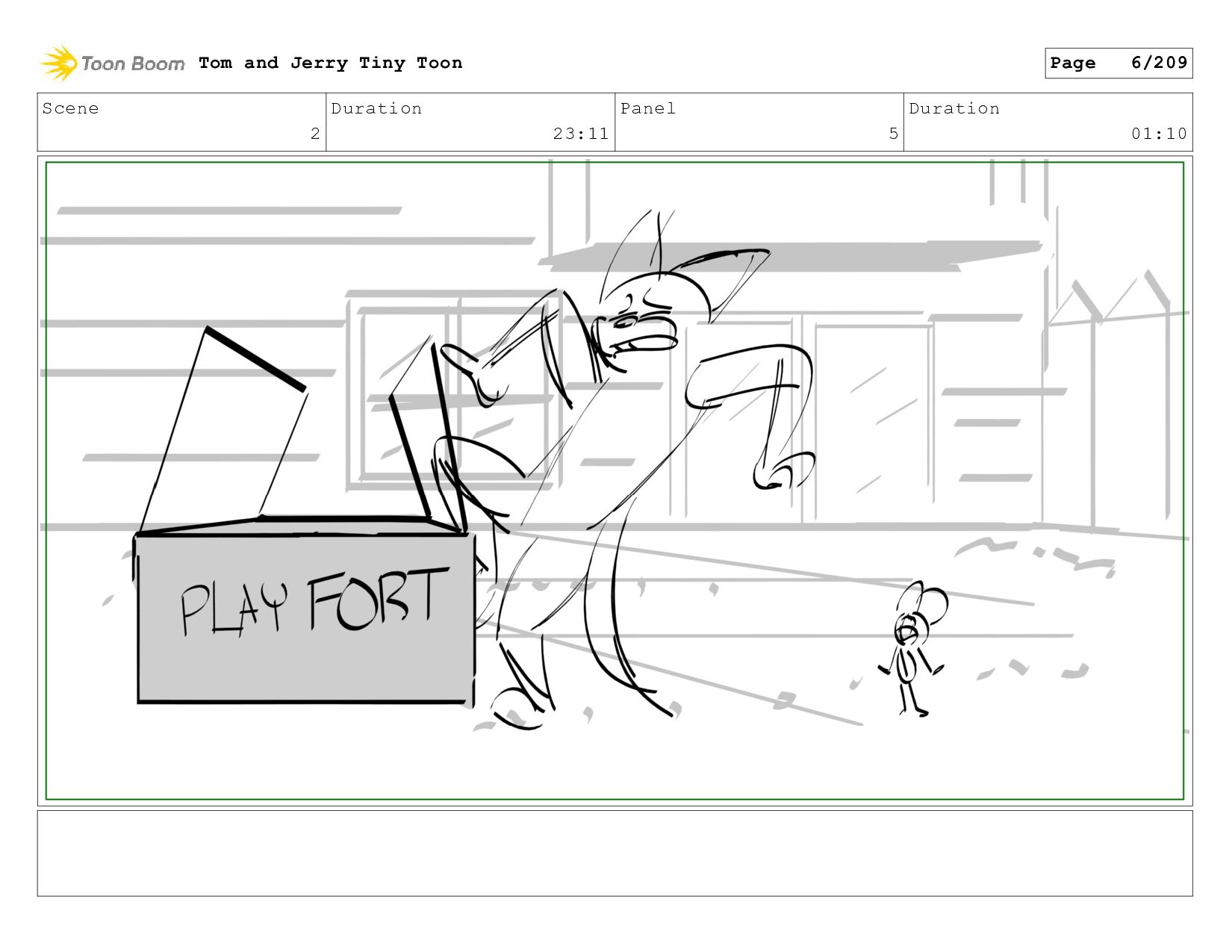1232x952 pixels.
Task: Click the scene duration value 23:11
Action: point(581,134)
